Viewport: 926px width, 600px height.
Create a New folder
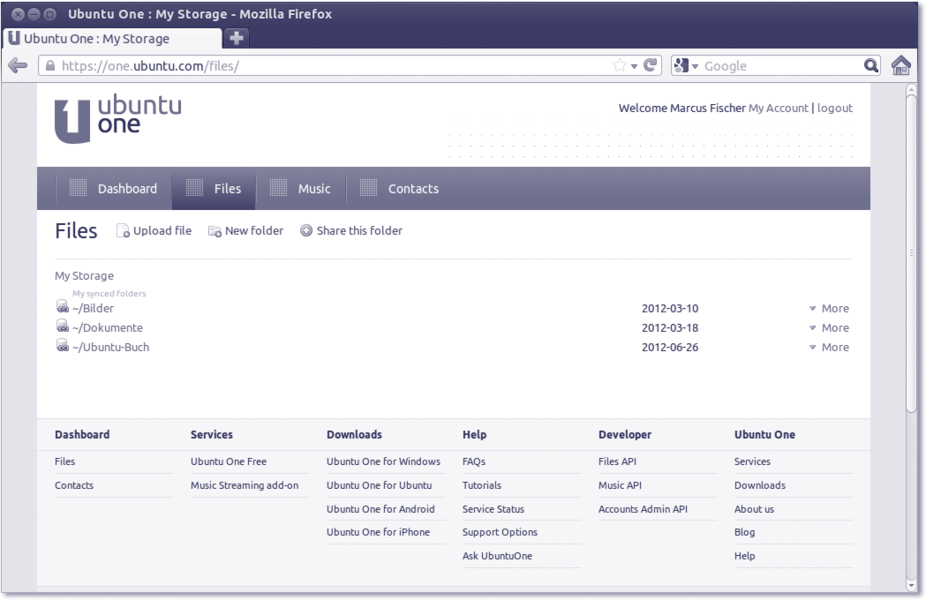click(x=246, y=231)
